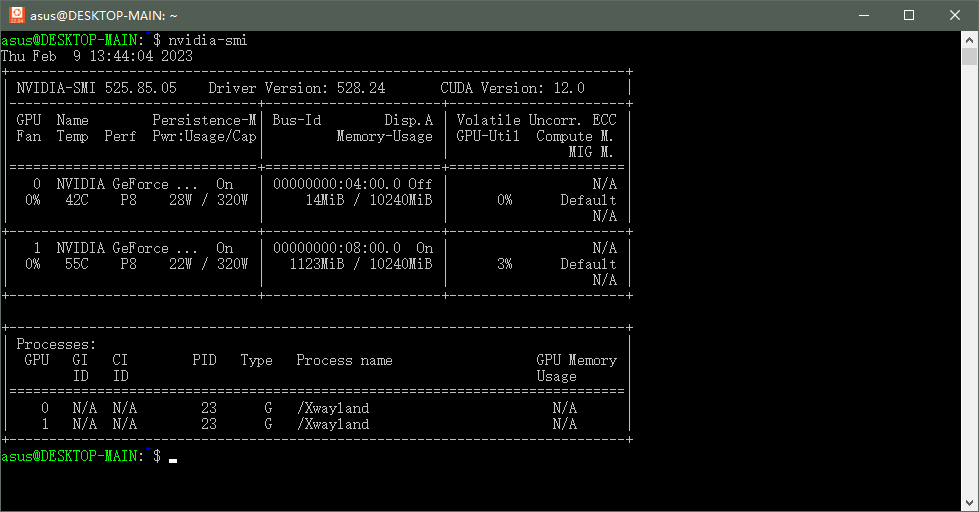Click the NVIDIA-SMI 525.85.05 version text
The height and width of the screenshot is (512, 979).
(x=96, y=88)
